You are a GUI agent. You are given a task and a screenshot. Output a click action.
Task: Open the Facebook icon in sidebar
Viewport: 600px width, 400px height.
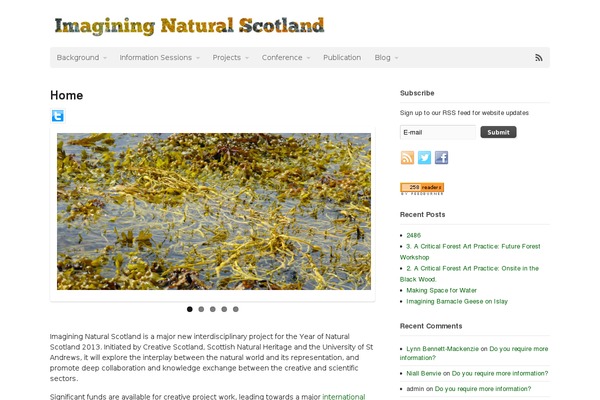[x=441, y=157]
